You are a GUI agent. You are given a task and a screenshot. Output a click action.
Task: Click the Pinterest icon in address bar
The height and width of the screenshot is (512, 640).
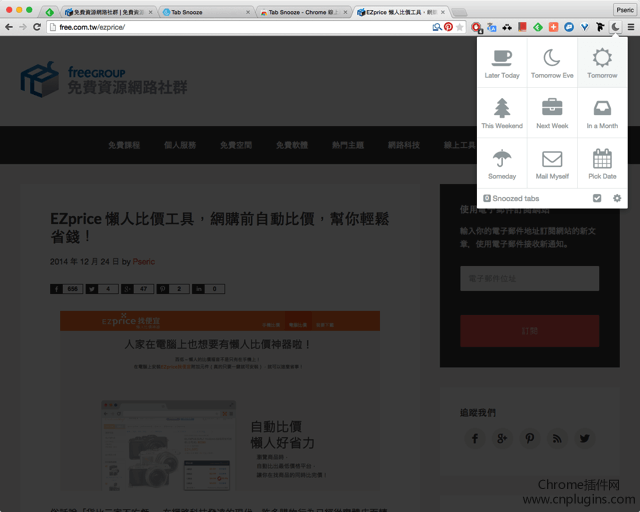point(449,27)
